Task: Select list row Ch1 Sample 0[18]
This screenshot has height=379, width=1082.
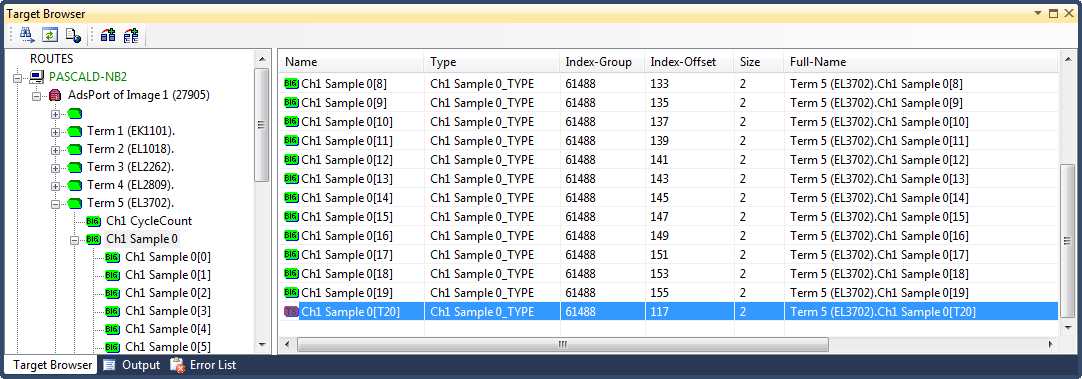Action: [x=668, y=273]
